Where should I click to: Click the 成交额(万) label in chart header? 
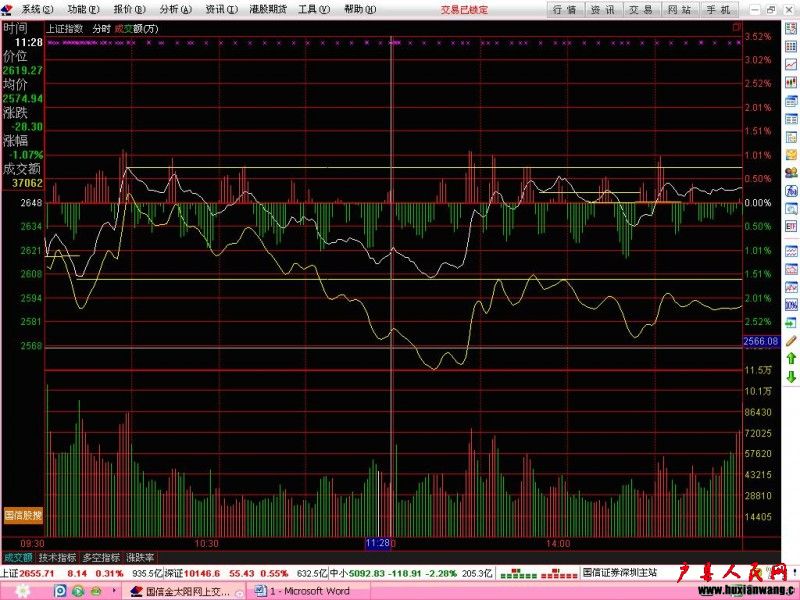[x=136, y=29]
